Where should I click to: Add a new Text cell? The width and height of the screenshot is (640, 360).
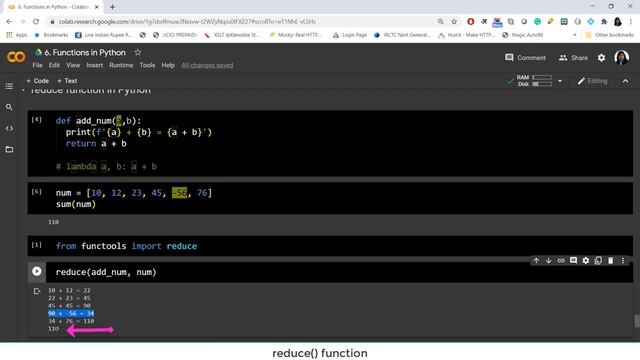point(67,81)
